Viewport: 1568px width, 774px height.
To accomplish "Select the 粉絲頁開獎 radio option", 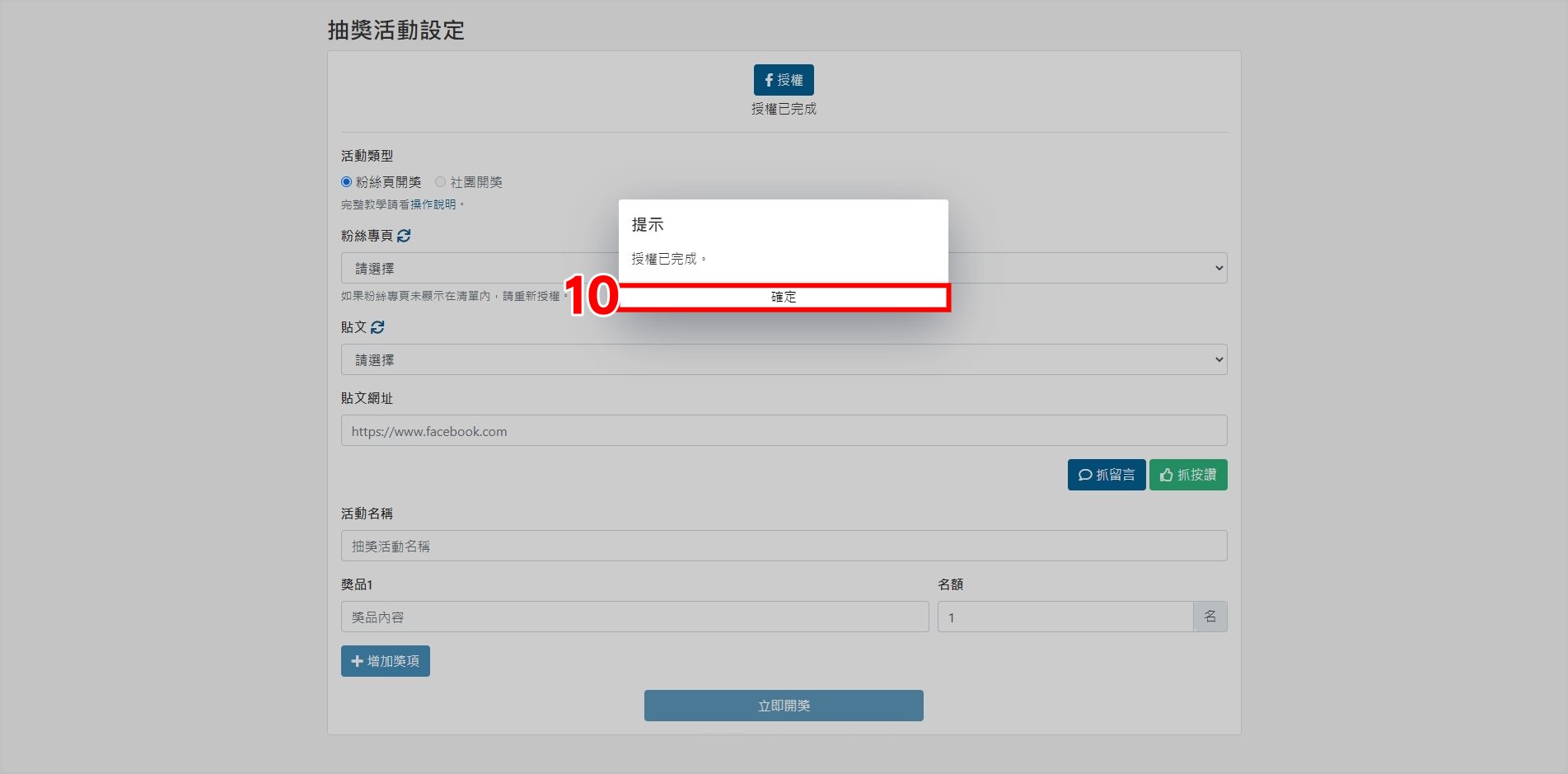I will 346,182.
